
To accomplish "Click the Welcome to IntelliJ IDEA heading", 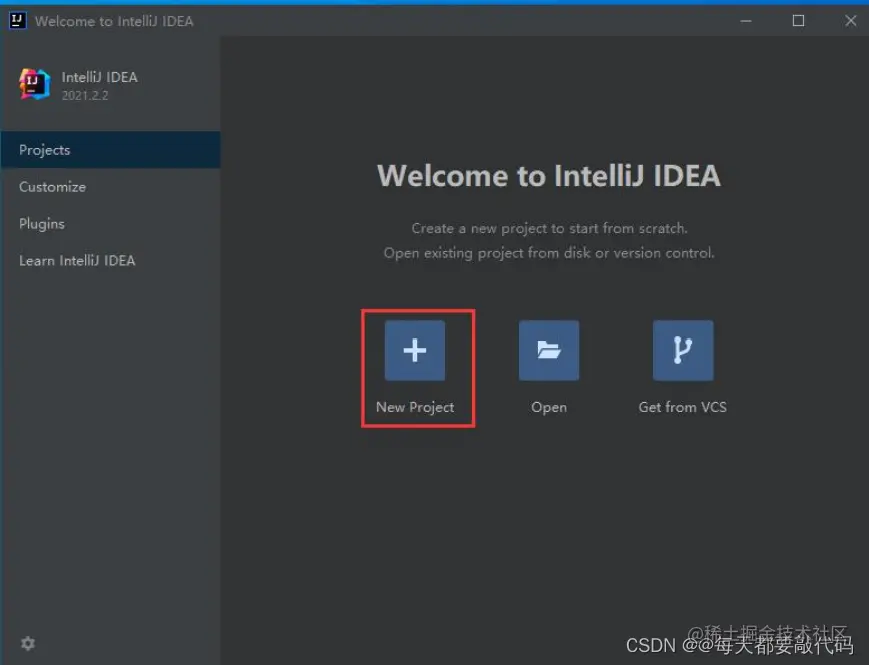I will click(549, 176).
